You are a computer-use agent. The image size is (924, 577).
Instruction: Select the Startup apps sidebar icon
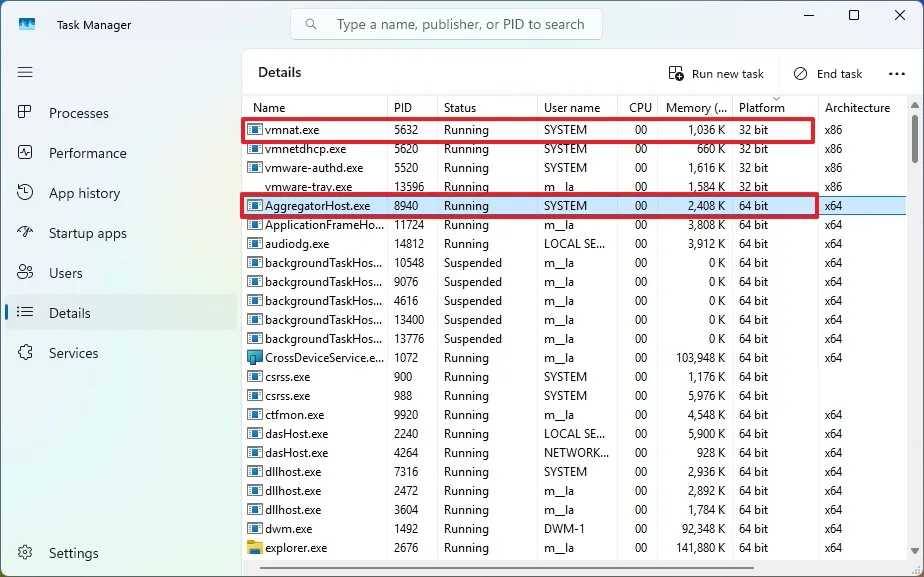click(25, 233)
